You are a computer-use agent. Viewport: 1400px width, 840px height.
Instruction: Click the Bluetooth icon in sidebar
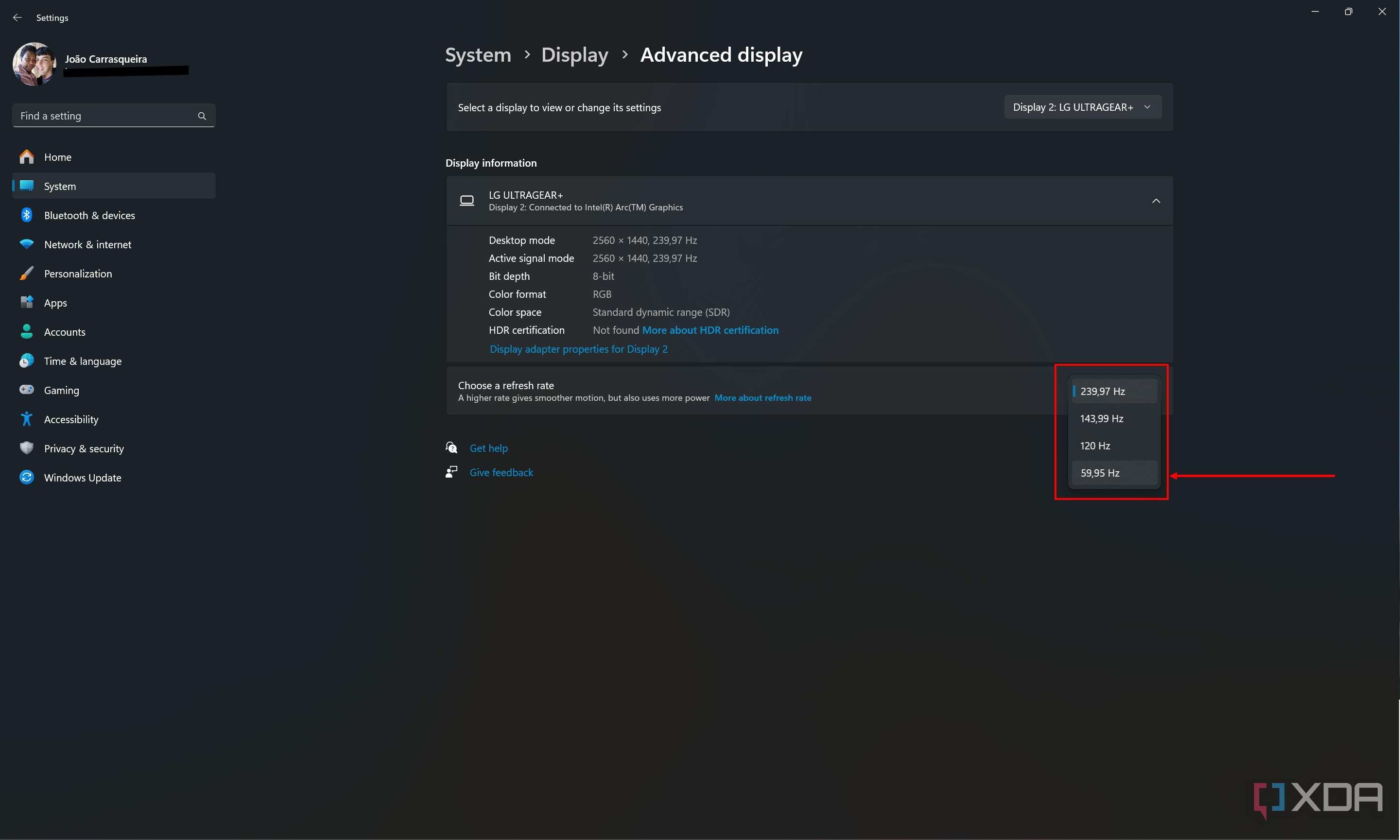(x=27, y=215)
